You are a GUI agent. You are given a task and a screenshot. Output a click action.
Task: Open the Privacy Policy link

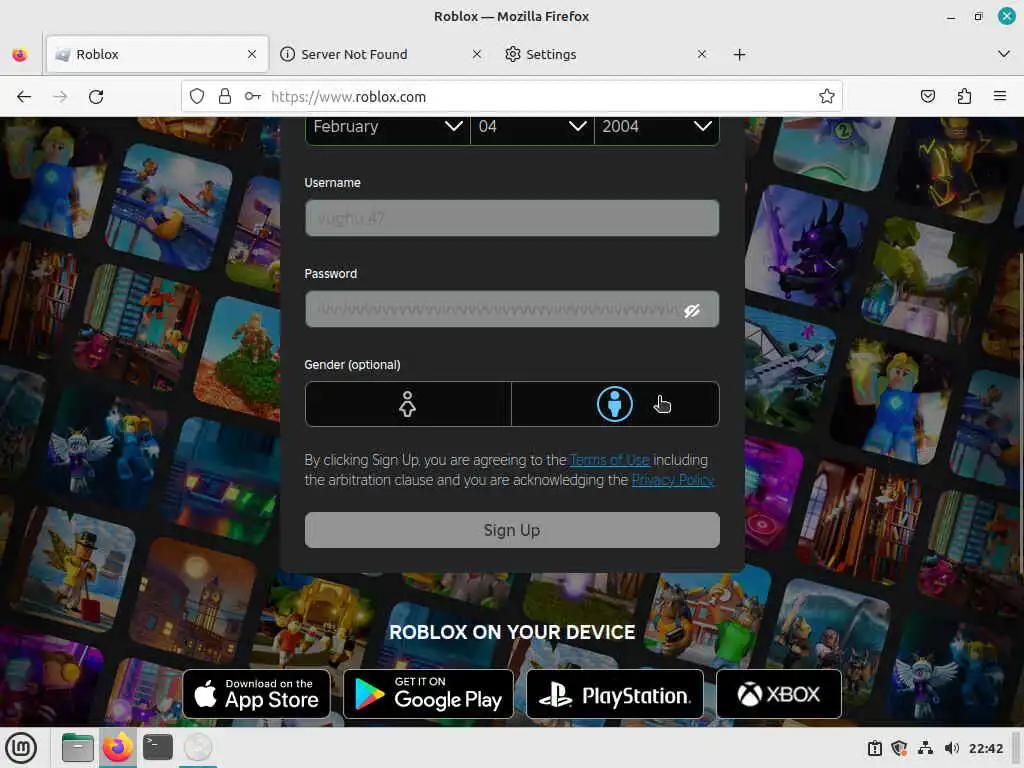click(673, 480)
